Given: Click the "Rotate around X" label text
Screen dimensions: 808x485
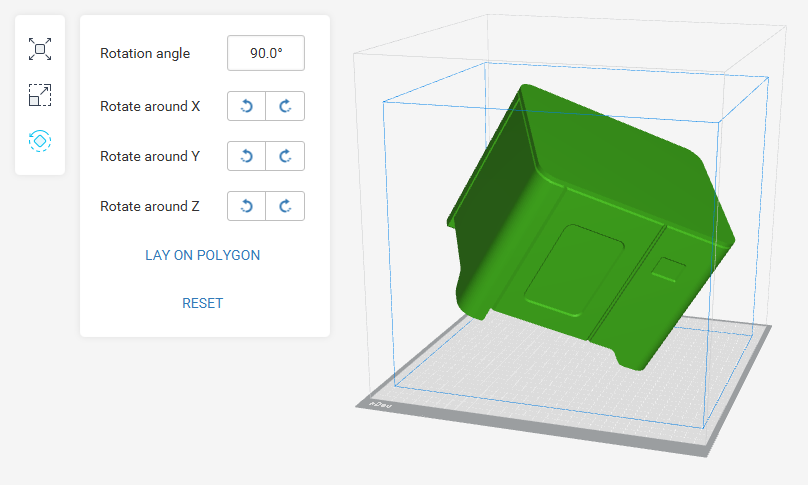Looking at the screenshot, I should (150, 106).
